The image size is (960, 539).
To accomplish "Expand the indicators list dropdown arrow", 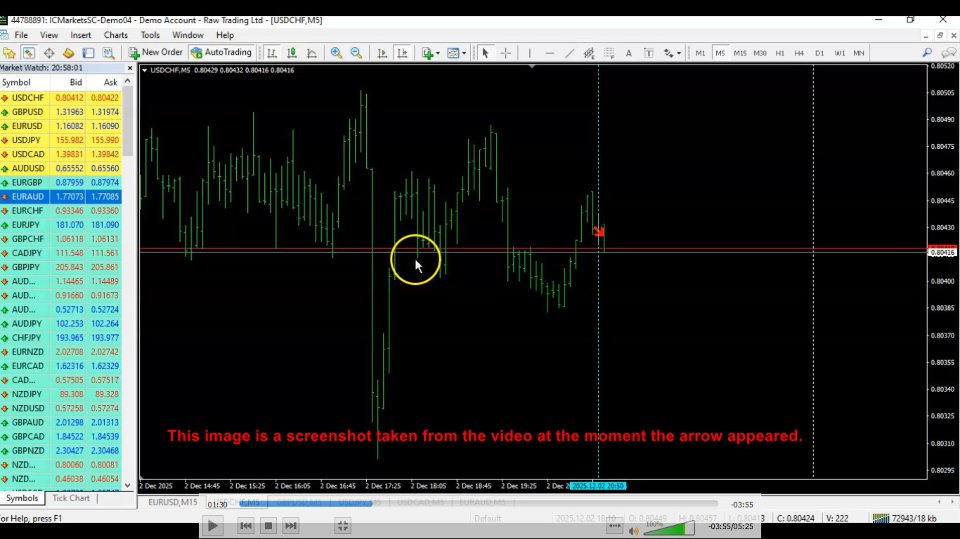I will click(x=438, y=53).
